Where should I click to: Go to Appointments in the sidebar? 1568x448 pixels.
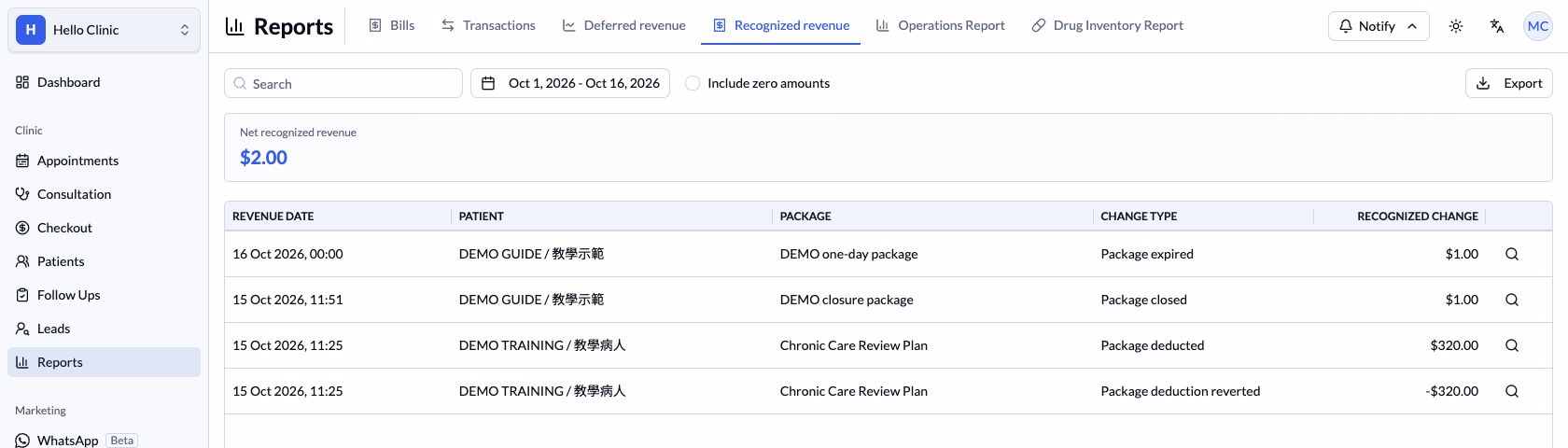[x=104, y=161]
